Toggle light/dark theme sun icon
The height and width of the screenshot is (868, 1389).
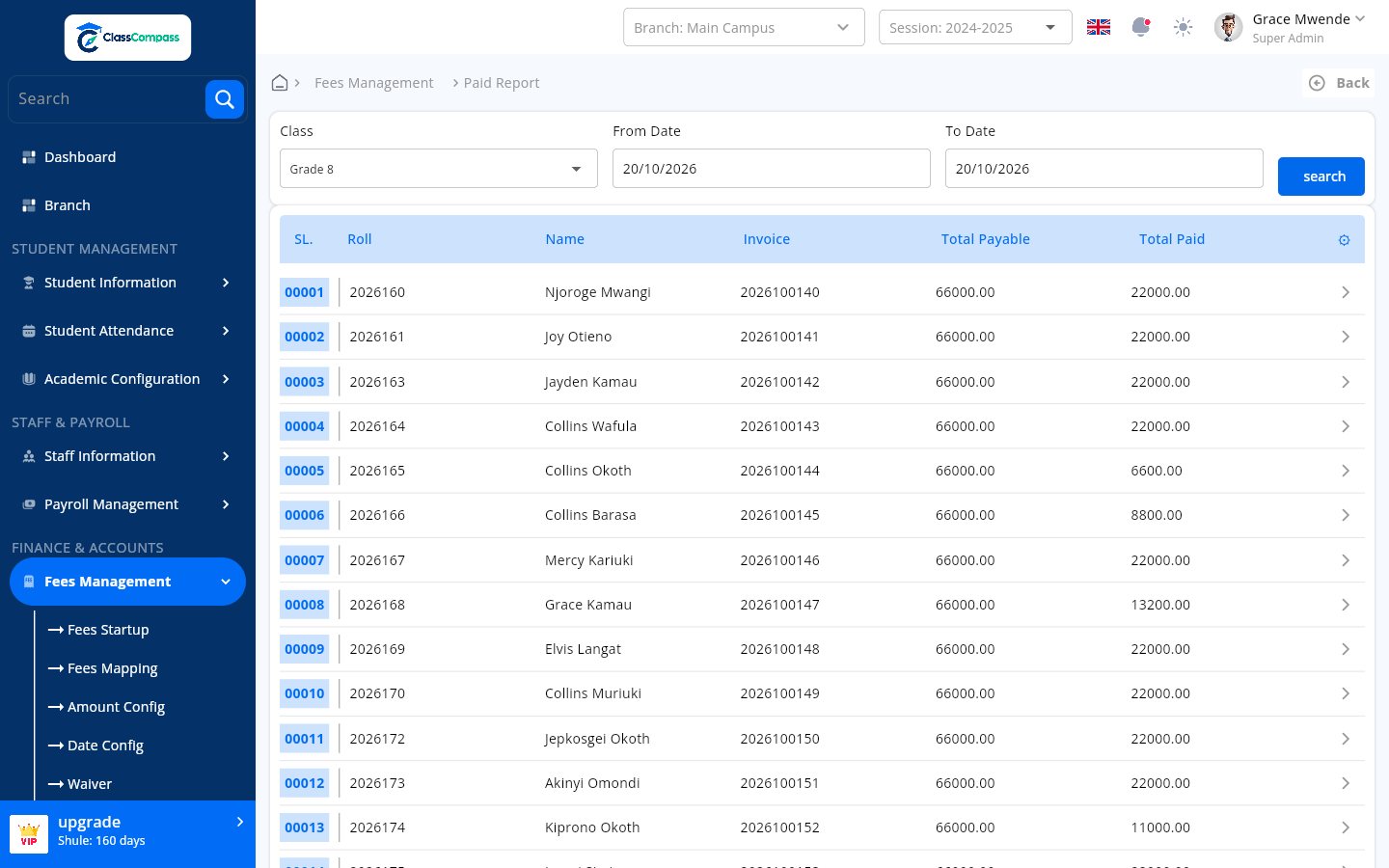click(x=1184, y=27)
